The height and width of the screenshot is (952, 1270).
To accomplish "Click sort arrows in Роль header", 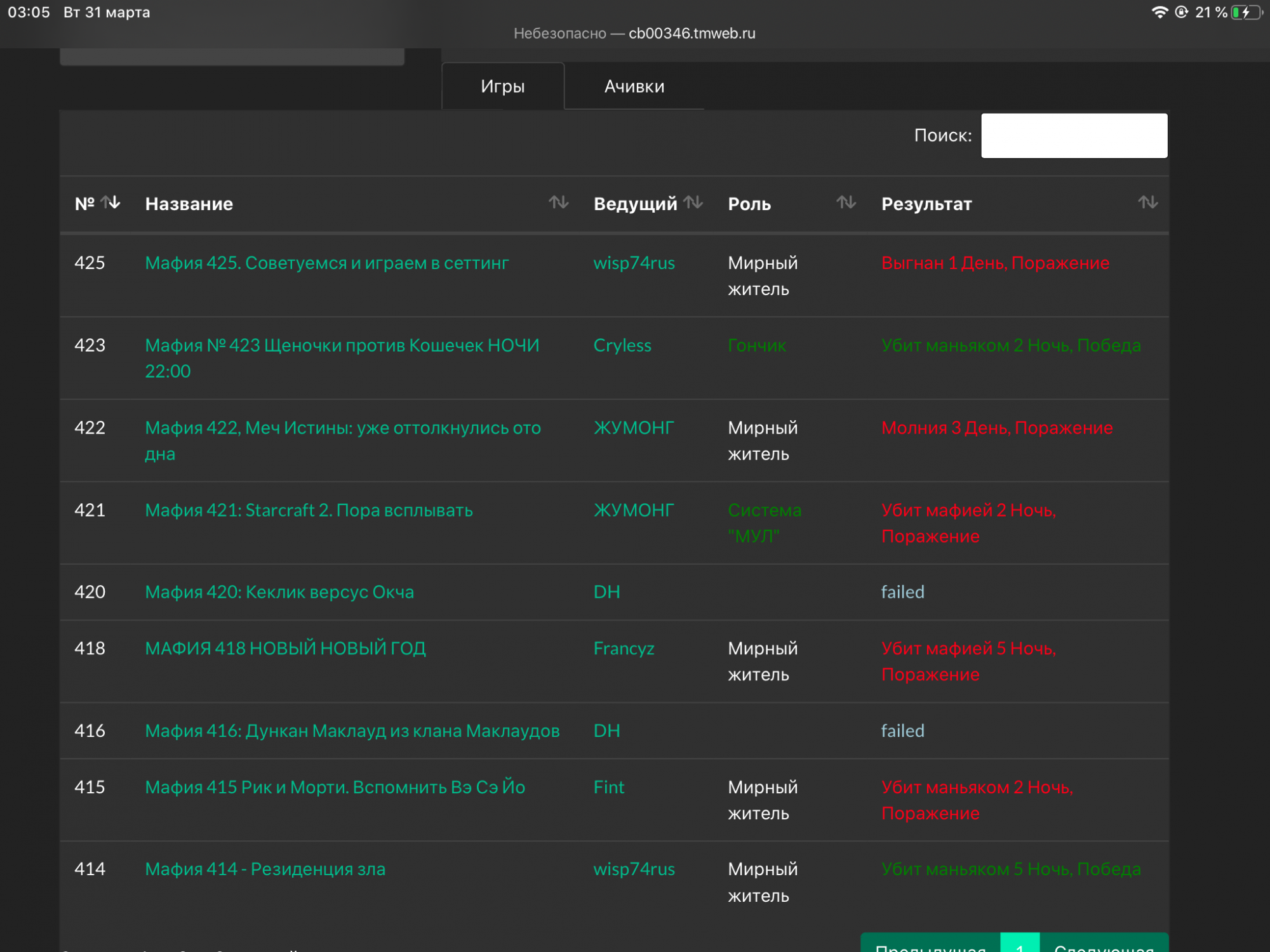I will (x=846, y=203).
